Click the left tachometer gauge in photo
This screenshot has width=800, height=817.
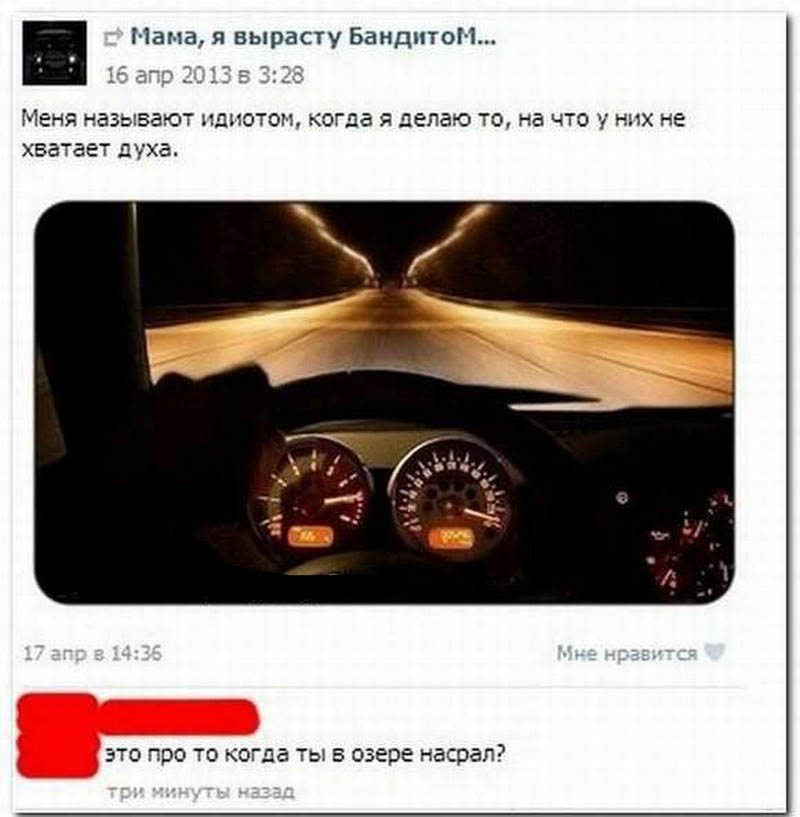(x=310, y=495)
